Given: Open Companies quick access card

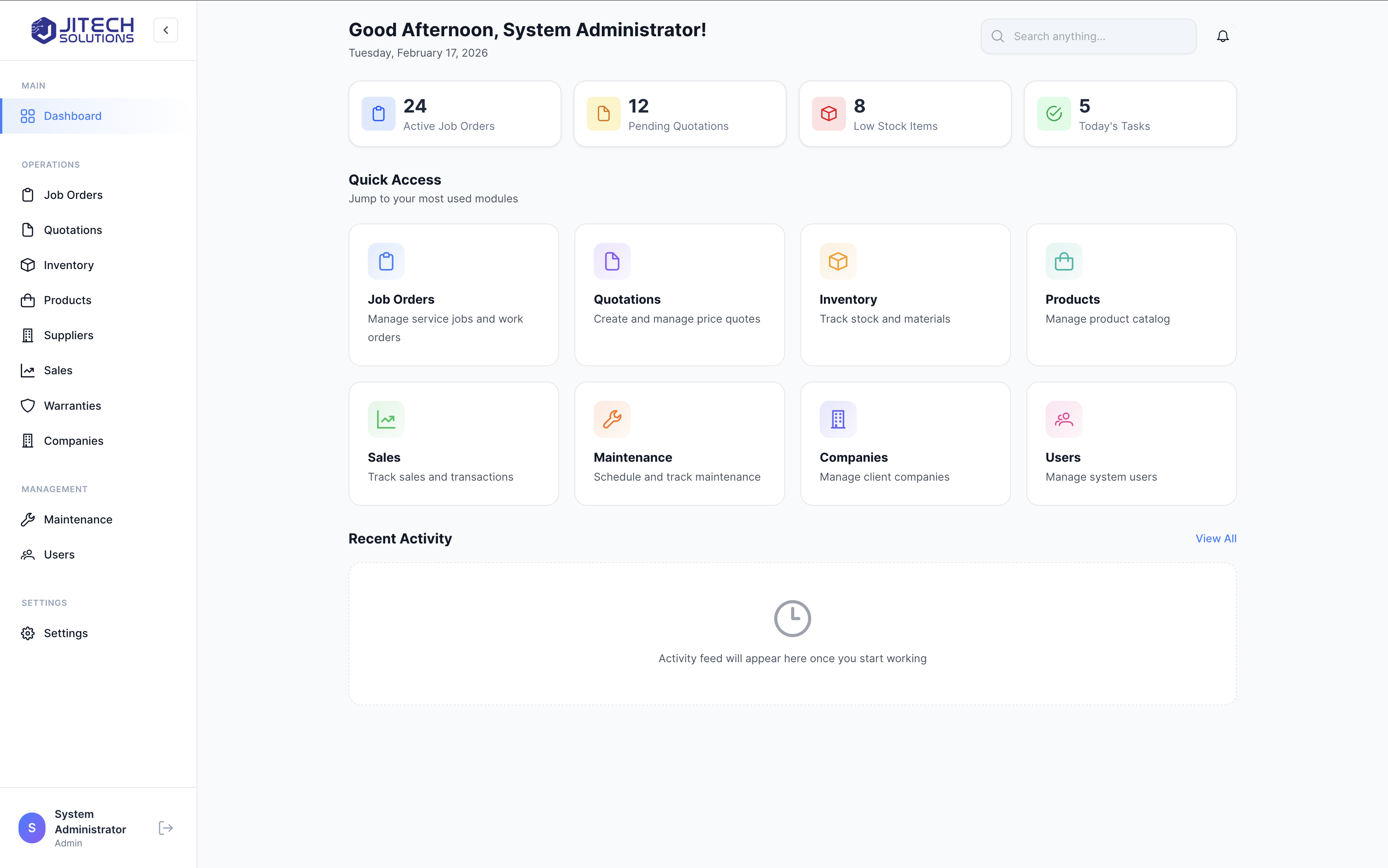Looking at the screenshot, I should (905, 444).
